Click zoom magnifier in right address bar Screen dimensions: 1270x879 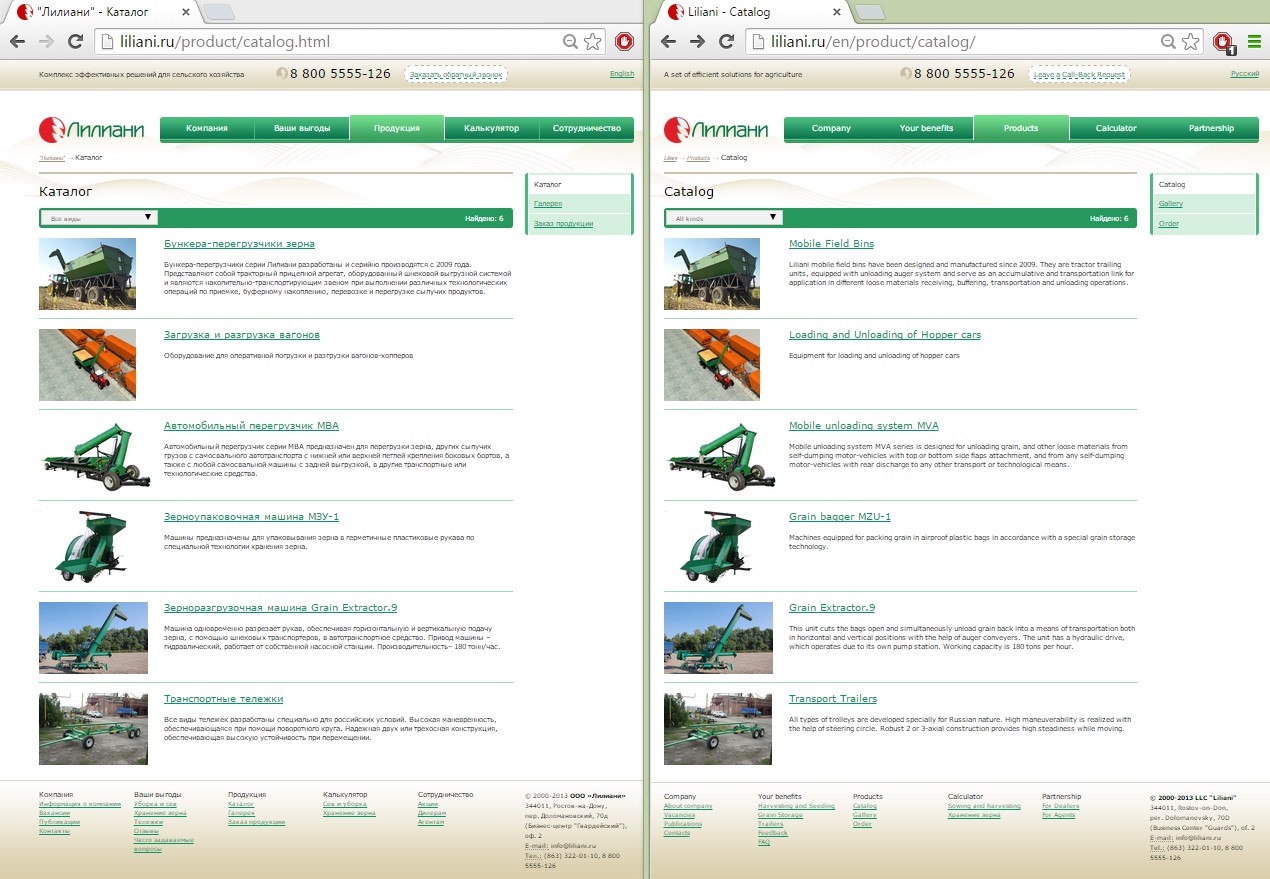click(x=1168, y=42)
